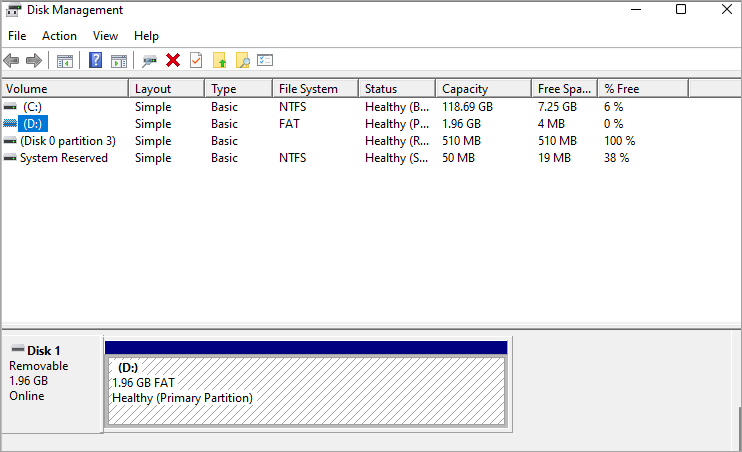742x452 pixels.
Task: Open the Action menu
Action: pyautogui.click(x=59, y=36)
